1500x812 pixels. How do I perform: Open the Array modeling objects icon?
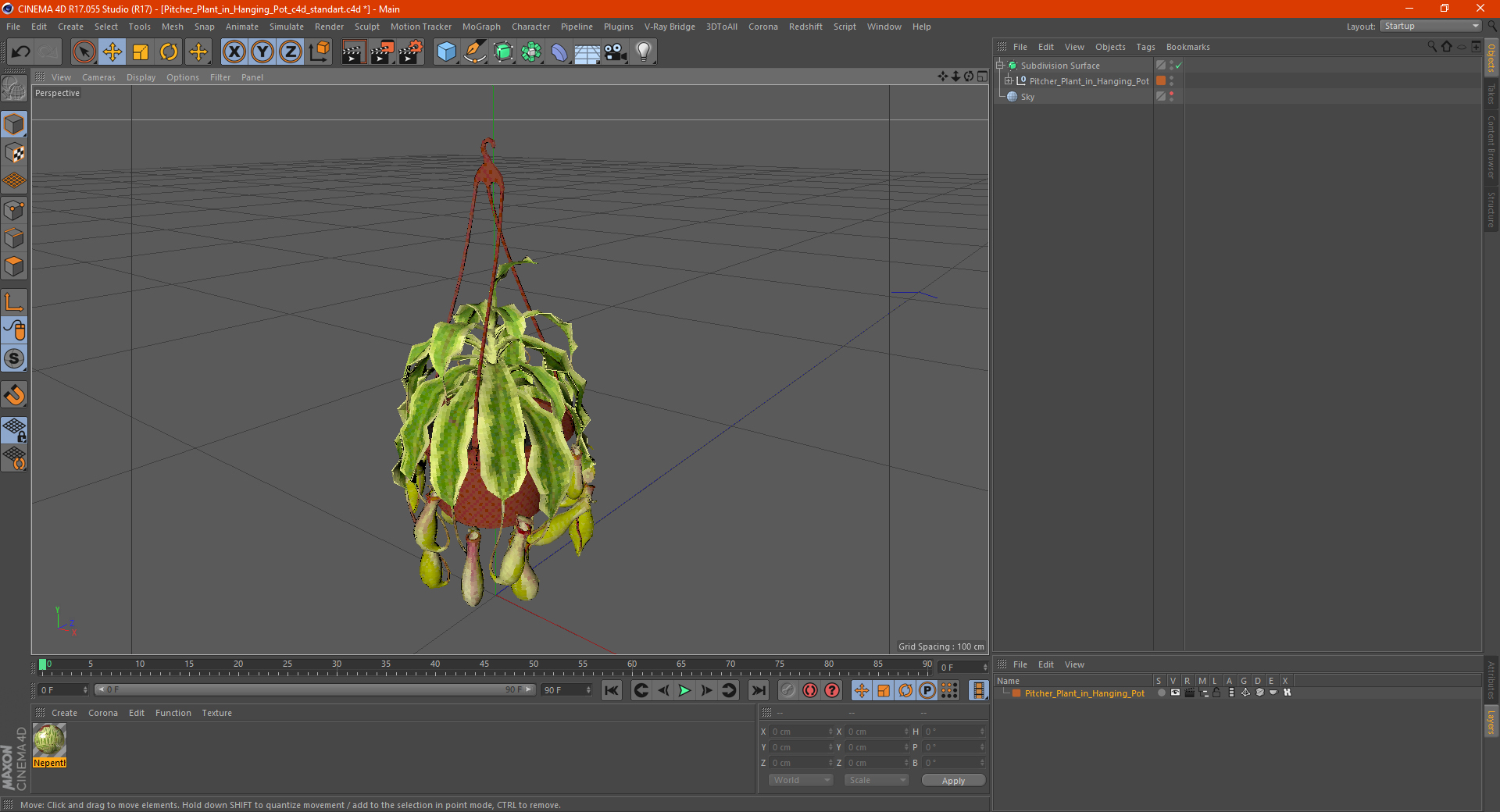tap(531, 52)
